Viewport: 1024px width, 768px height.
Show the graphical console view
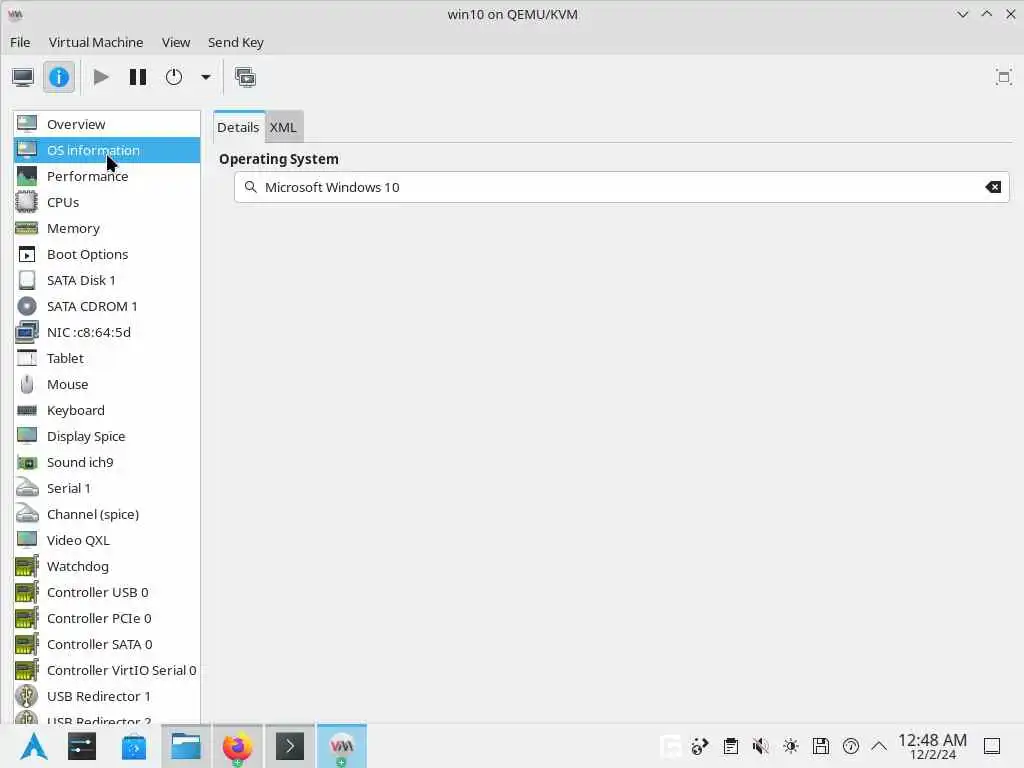(x=23, y=77)
